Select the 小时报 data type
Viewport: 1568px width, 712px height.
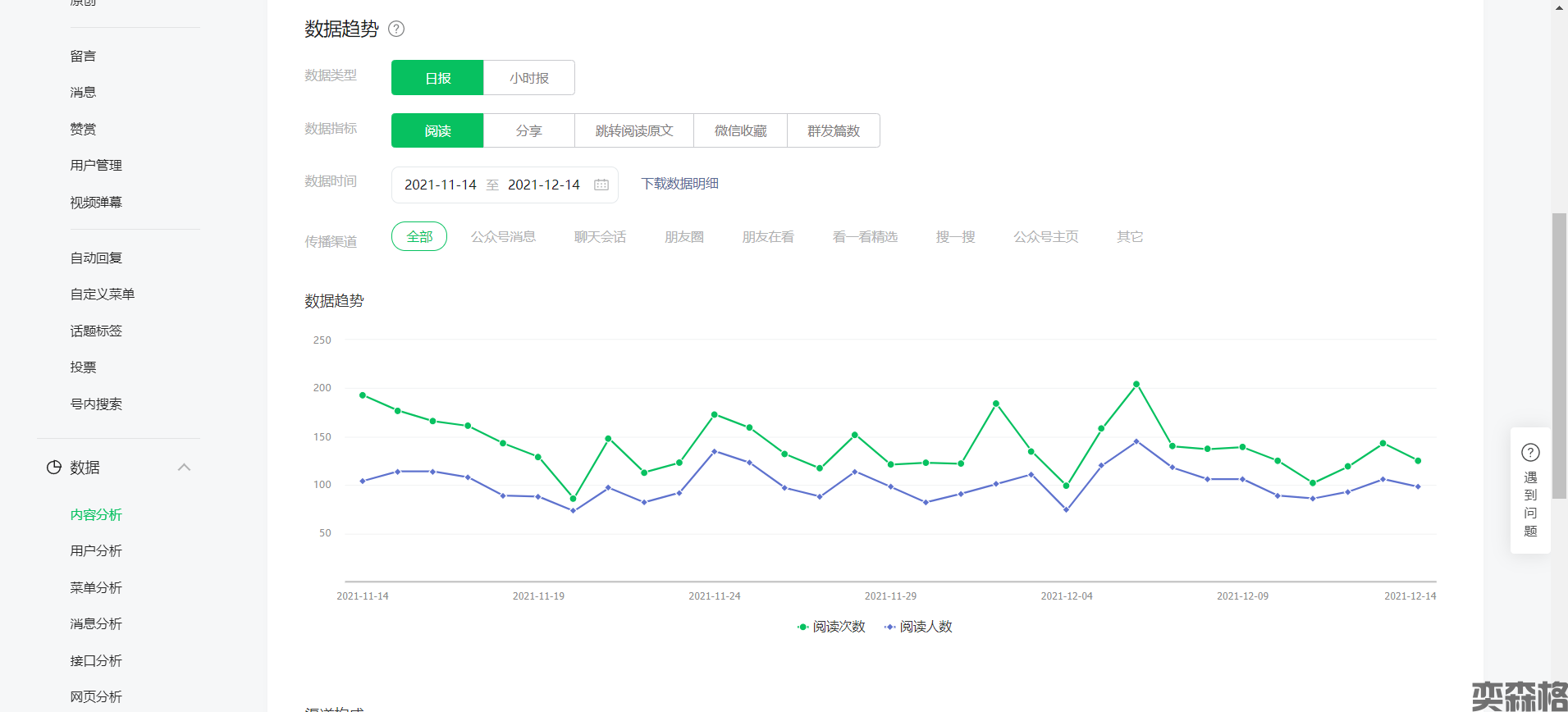[528, 78]
